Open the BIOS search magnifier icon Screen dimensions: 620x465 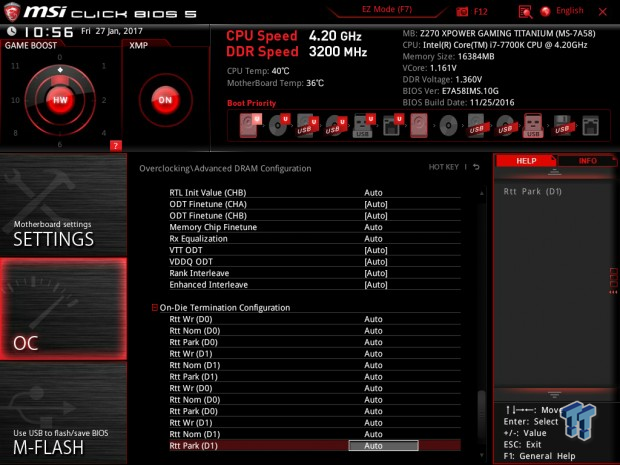coord(525,12)
